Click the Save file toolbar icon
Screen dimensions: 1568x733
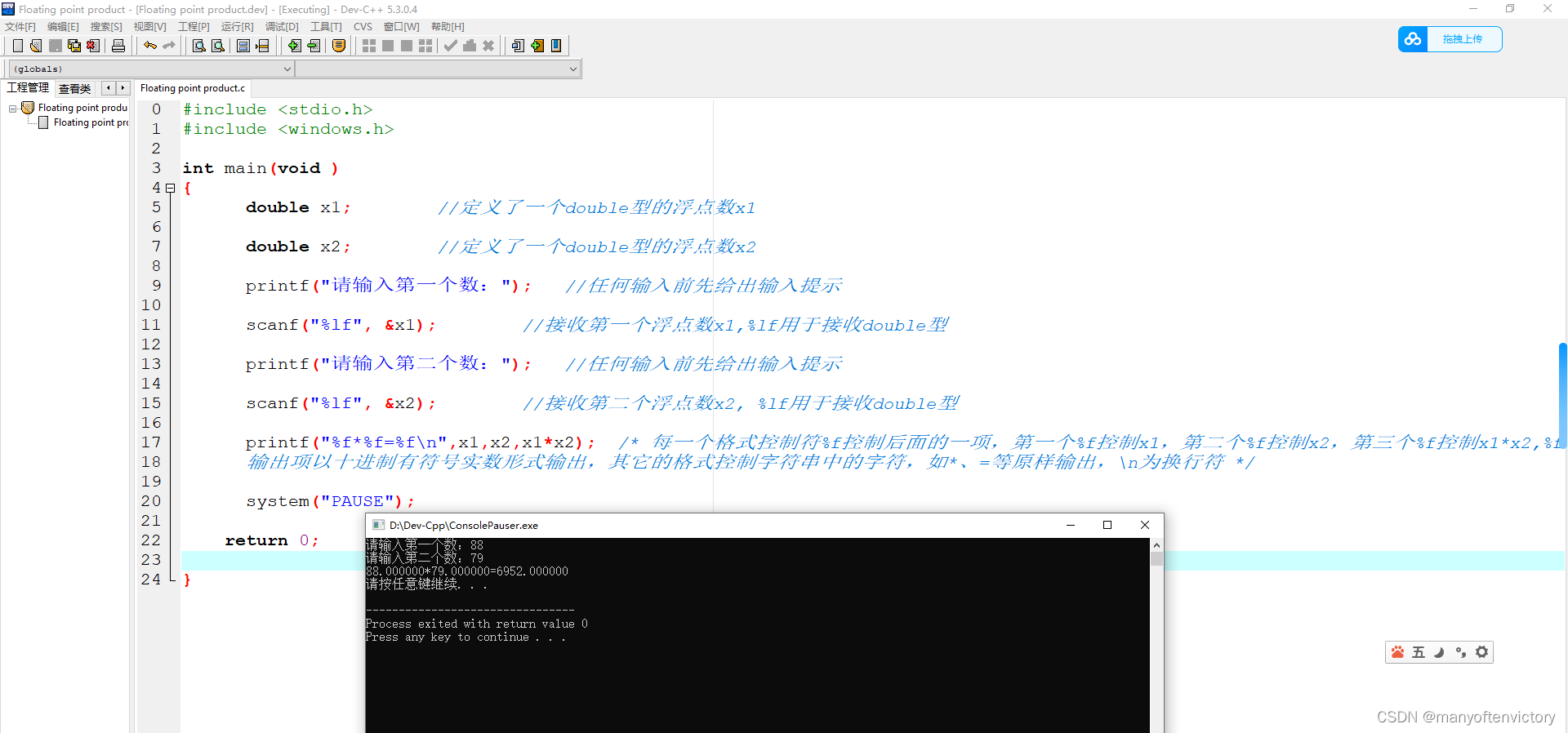pos(56,46)
